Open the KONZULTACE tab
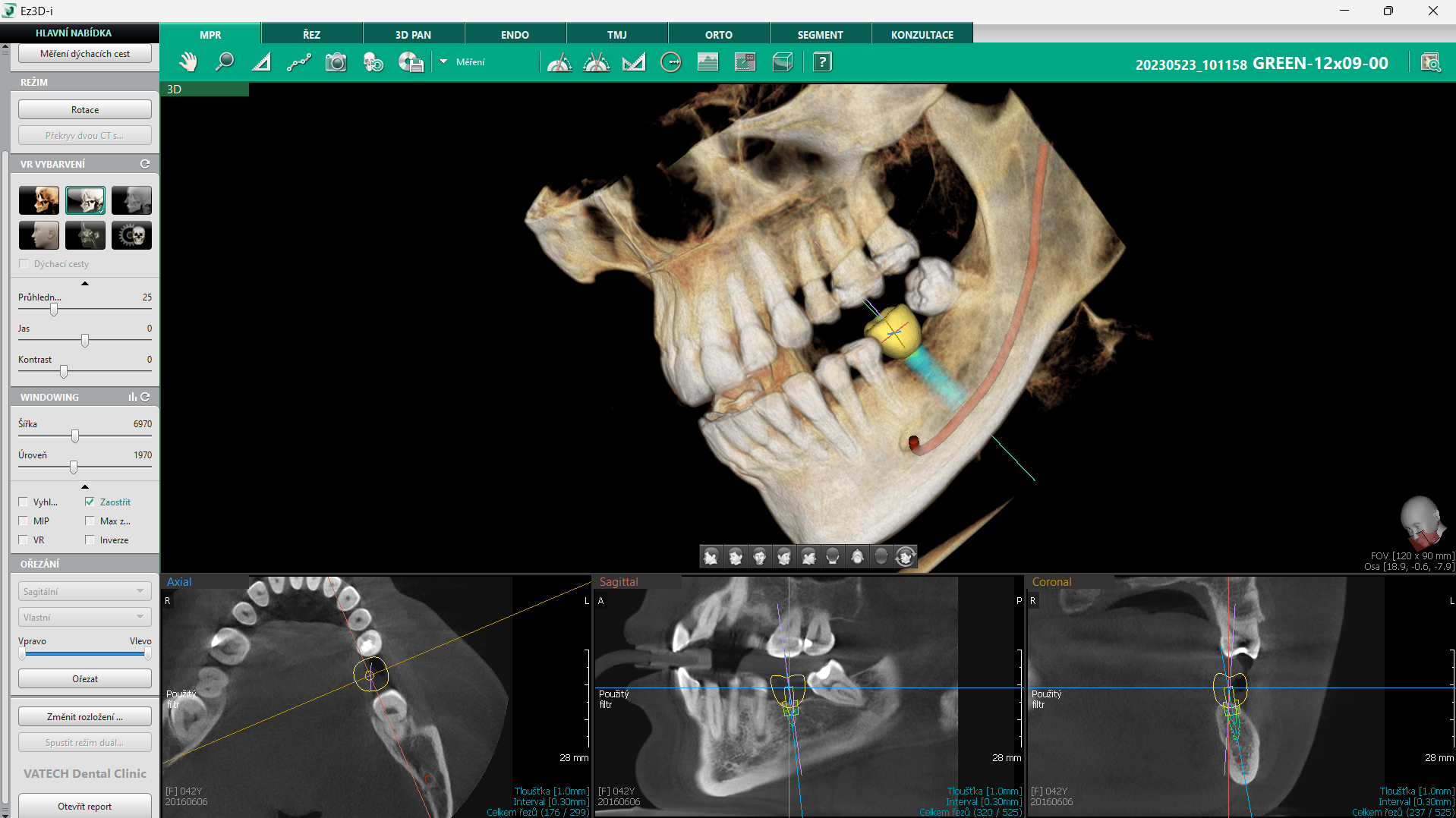Screen dimensions: 1456x818 pos(922,35)
